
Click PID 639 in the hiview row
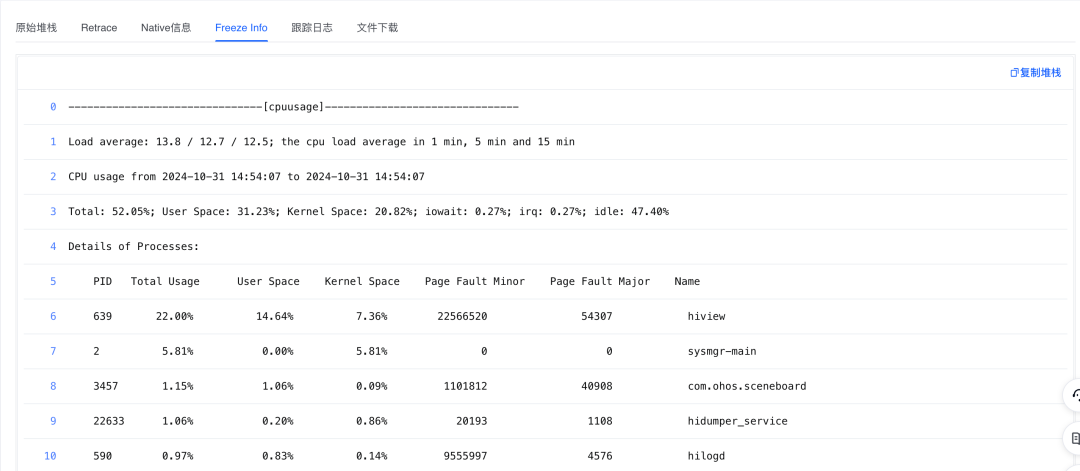[x=103, y=316]
